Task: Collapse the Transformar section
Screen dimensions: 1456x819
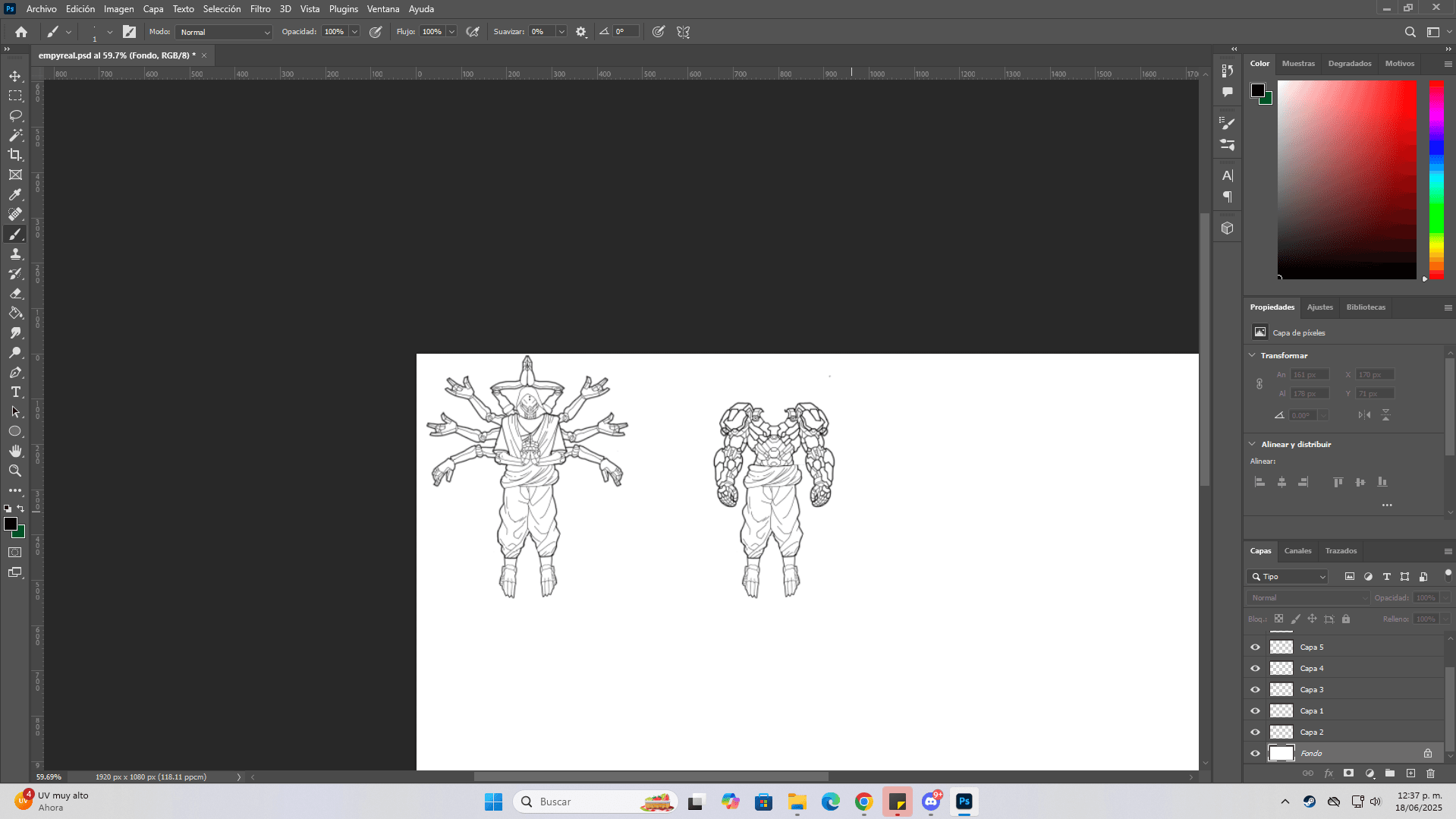Action: [1252, 355]
